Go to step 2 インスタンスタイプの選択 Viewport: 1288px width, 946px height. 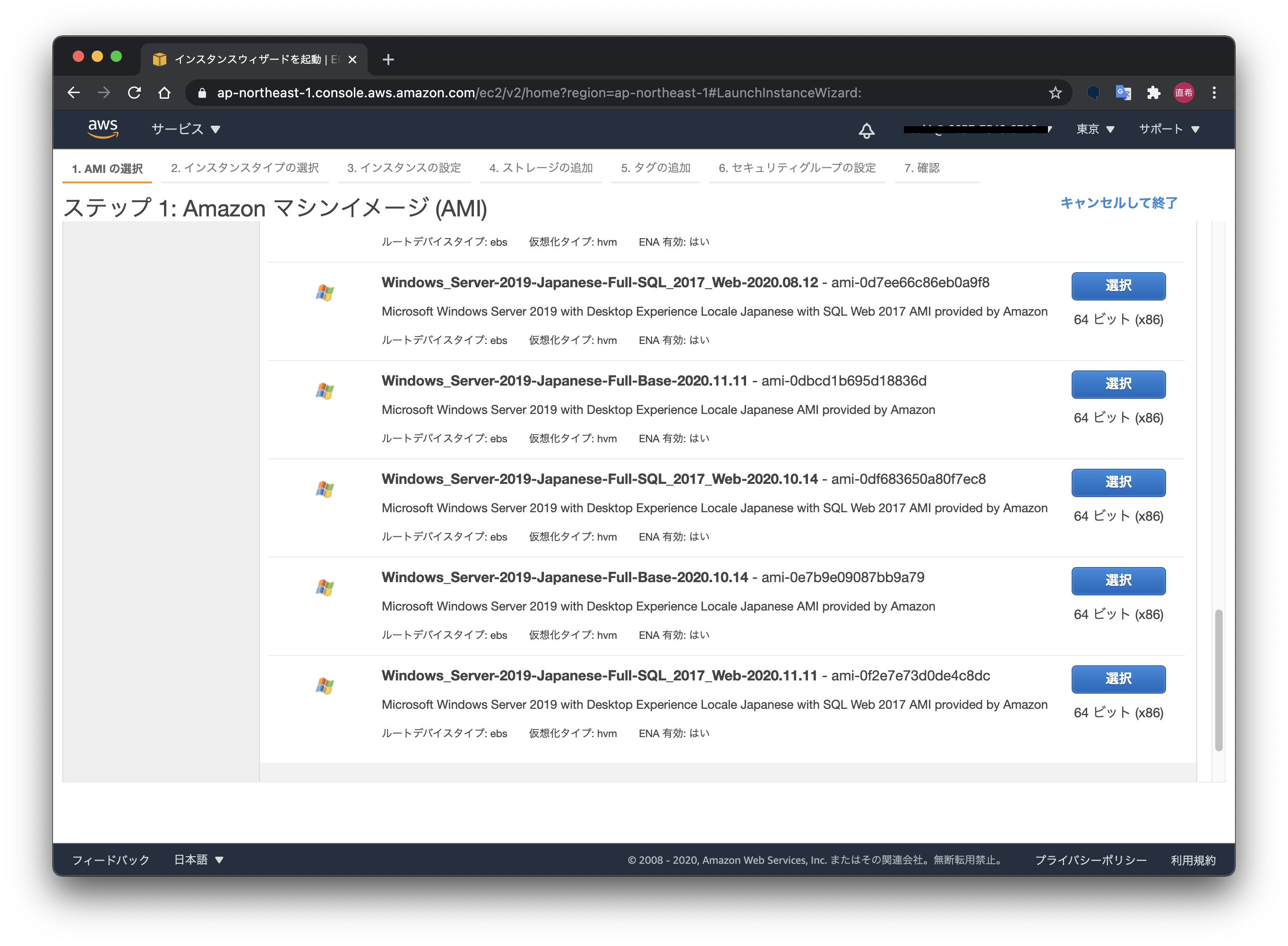click(244, 168)
